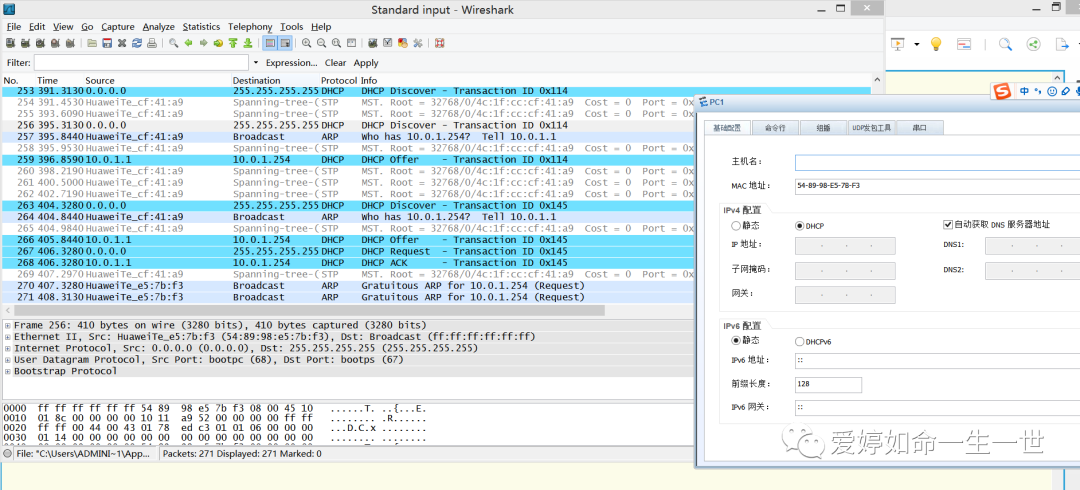
Task: Select IPv6 静态 radio button
Action: click(736, 340)
